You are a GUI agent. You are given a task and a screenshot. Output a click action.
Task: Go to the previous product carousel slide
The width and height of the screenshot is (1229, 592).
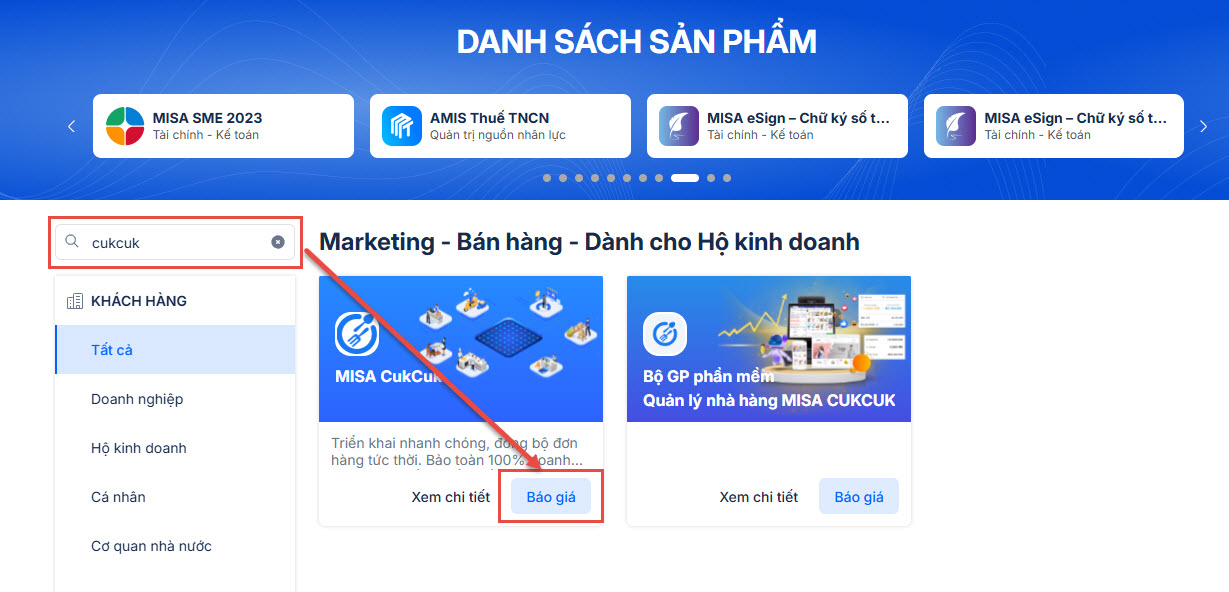(x=71, y=126)
